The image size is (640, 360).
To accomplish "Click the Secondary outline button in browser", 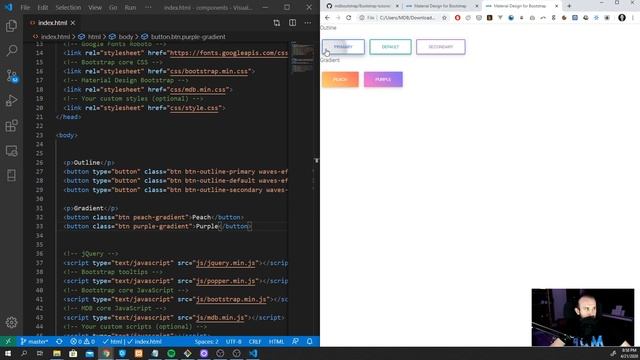I will [x=441, y=47].
